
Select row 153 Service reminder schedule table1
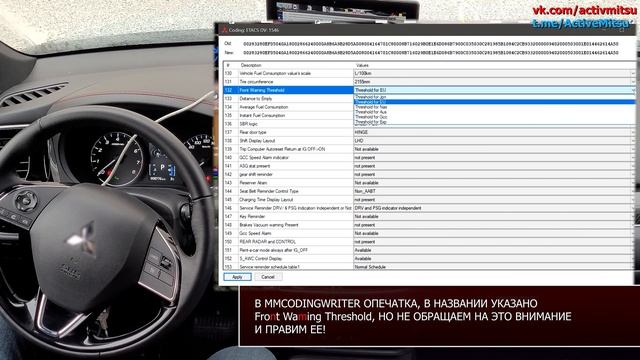tap(288, 267)
